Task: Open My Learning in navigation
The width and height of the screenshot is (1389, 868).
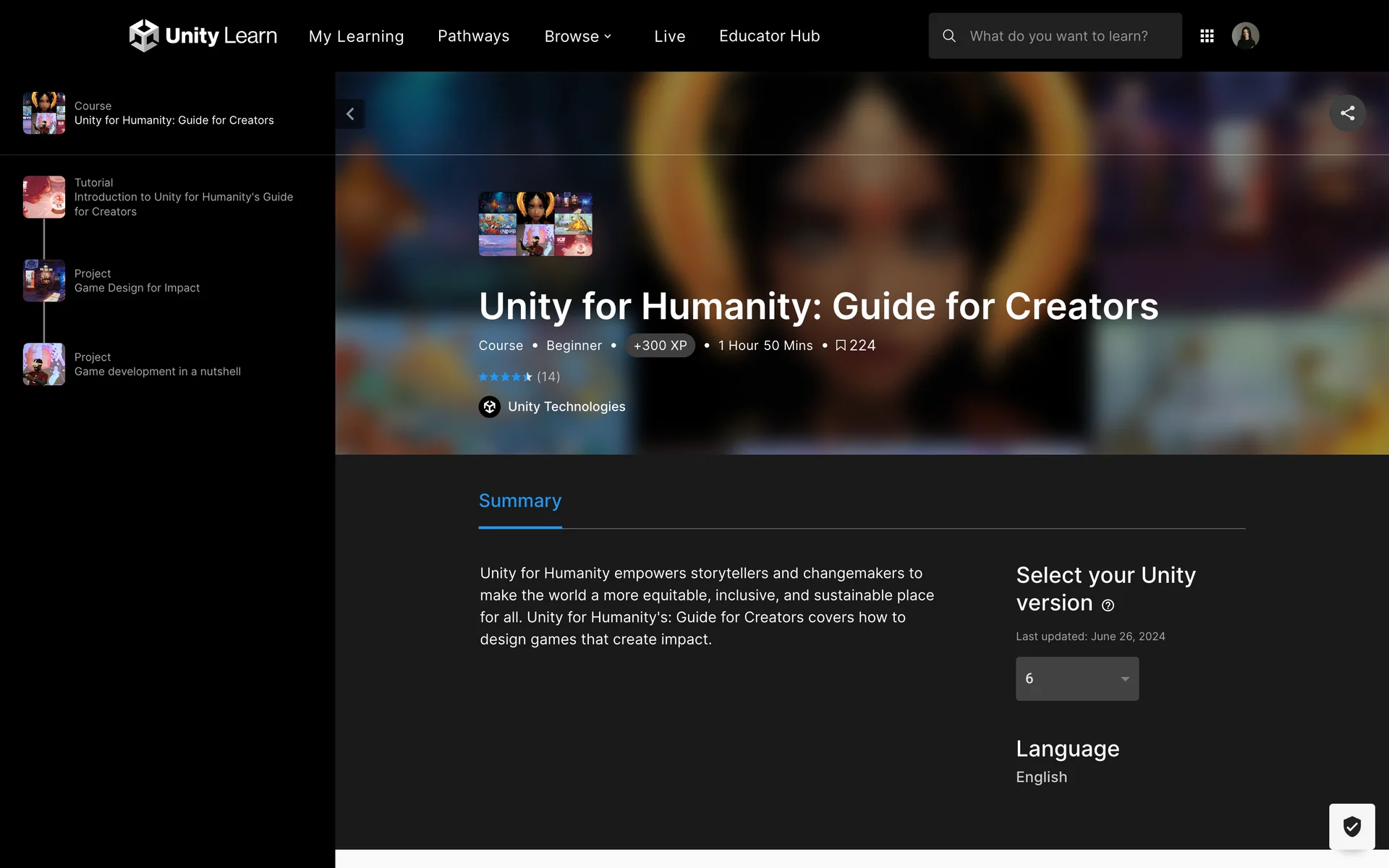Action: 356,36
